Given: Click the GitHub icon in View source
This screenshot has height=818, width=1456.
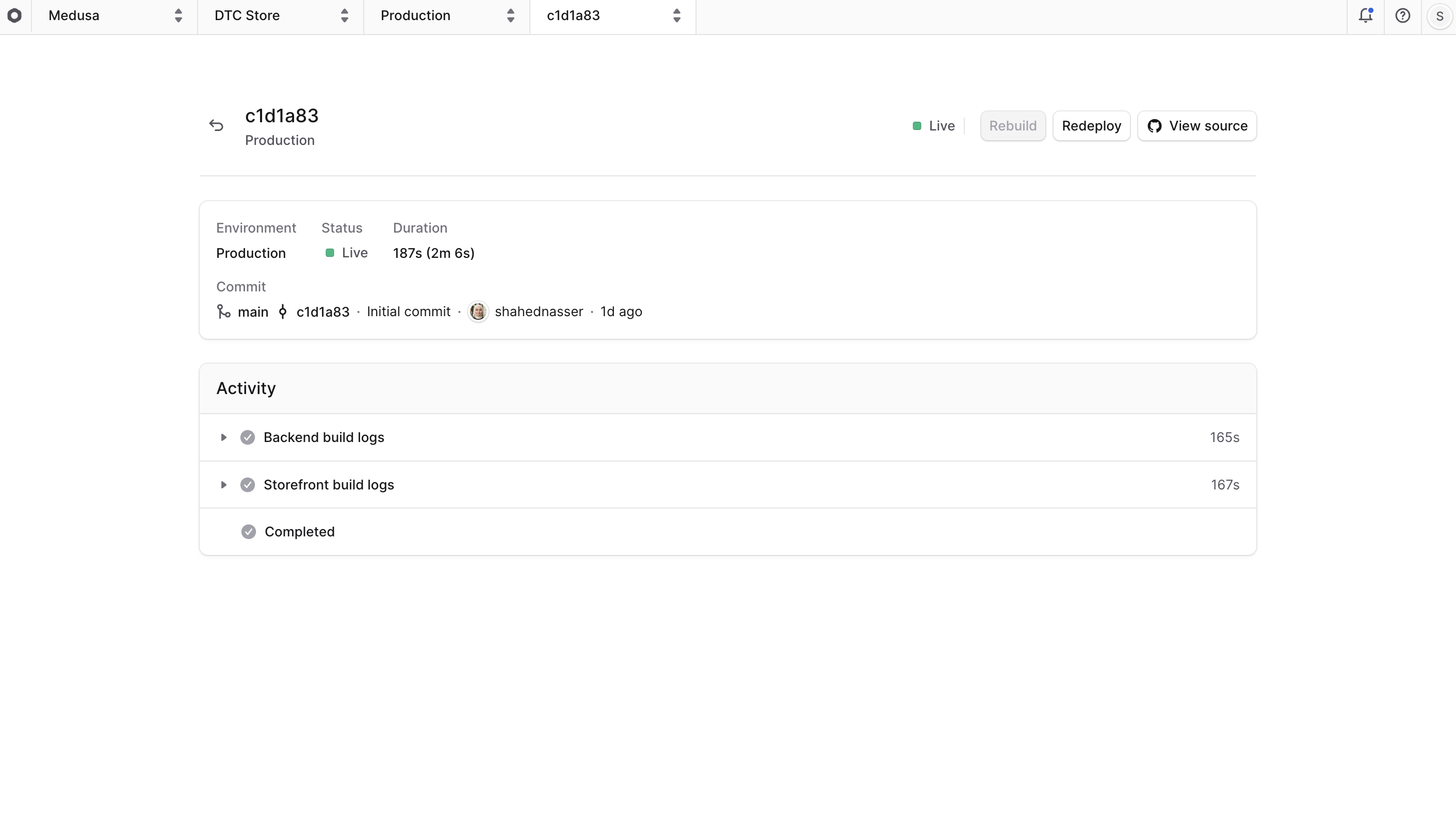Looking at the screenshot, I should 1155,125.
